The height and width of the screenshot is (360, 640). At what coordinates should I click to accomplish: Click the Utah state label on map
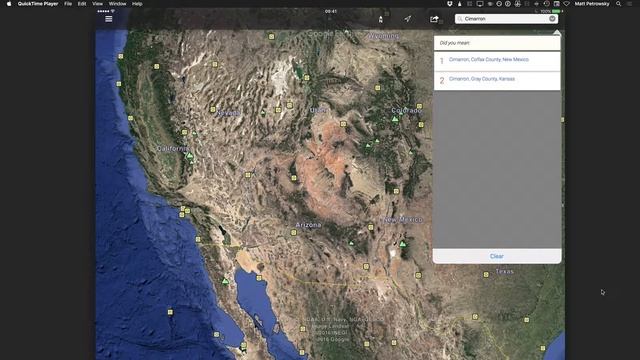pyautogui.click(x=318, y=110)
